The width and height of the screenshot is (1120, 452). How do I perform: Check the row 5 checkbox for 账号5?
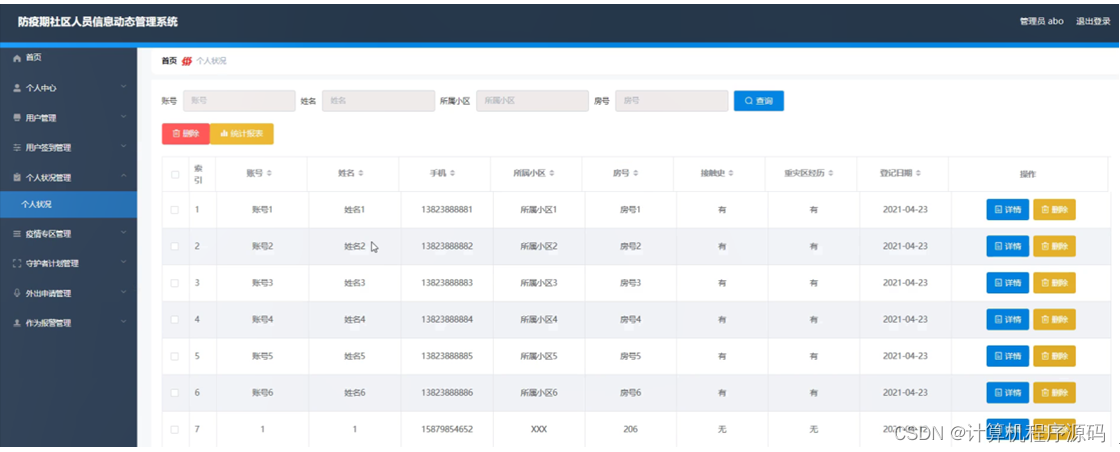175,356
